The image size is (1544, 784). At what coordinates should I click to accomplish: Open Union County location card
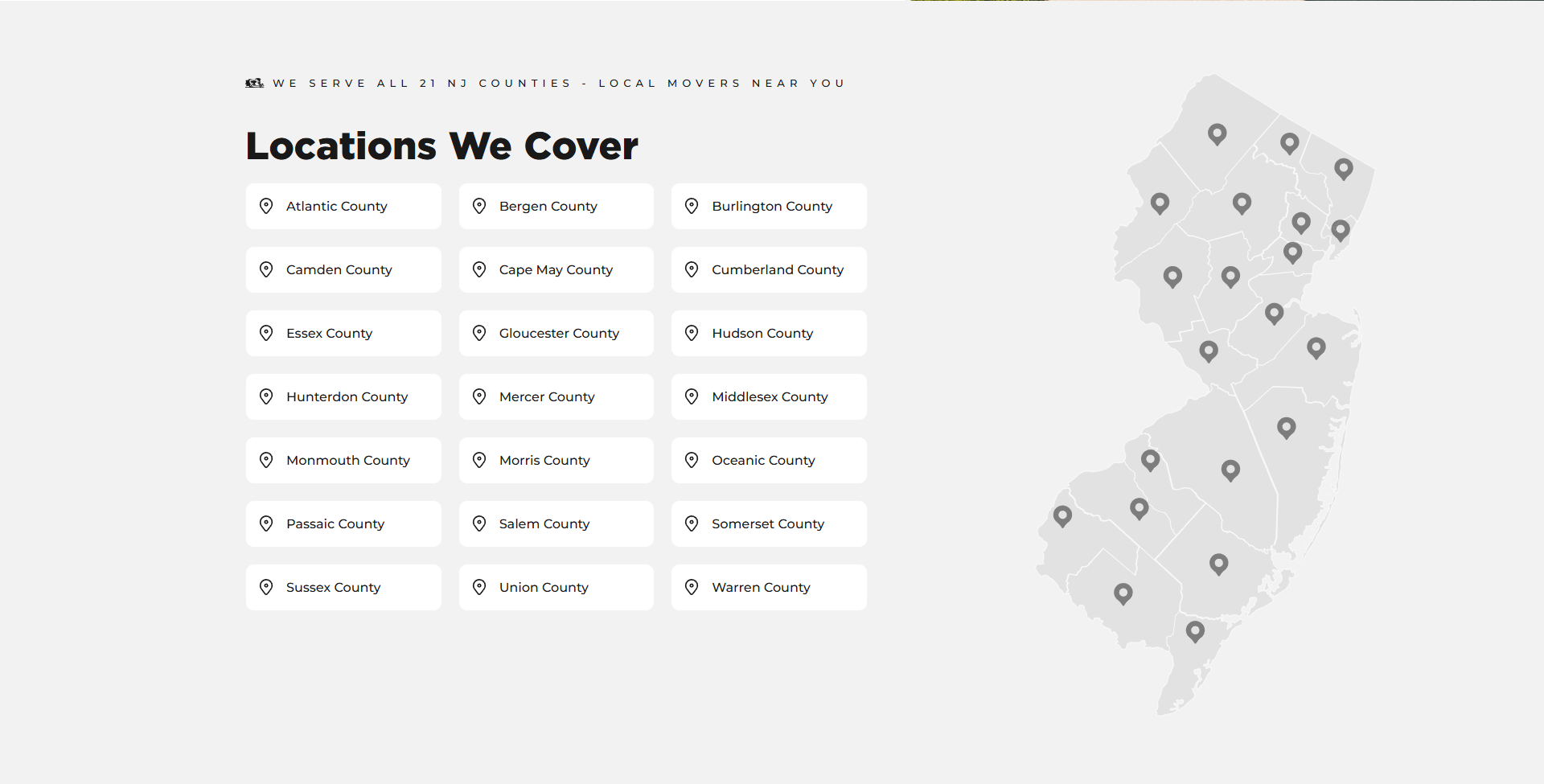pos(556,587)
